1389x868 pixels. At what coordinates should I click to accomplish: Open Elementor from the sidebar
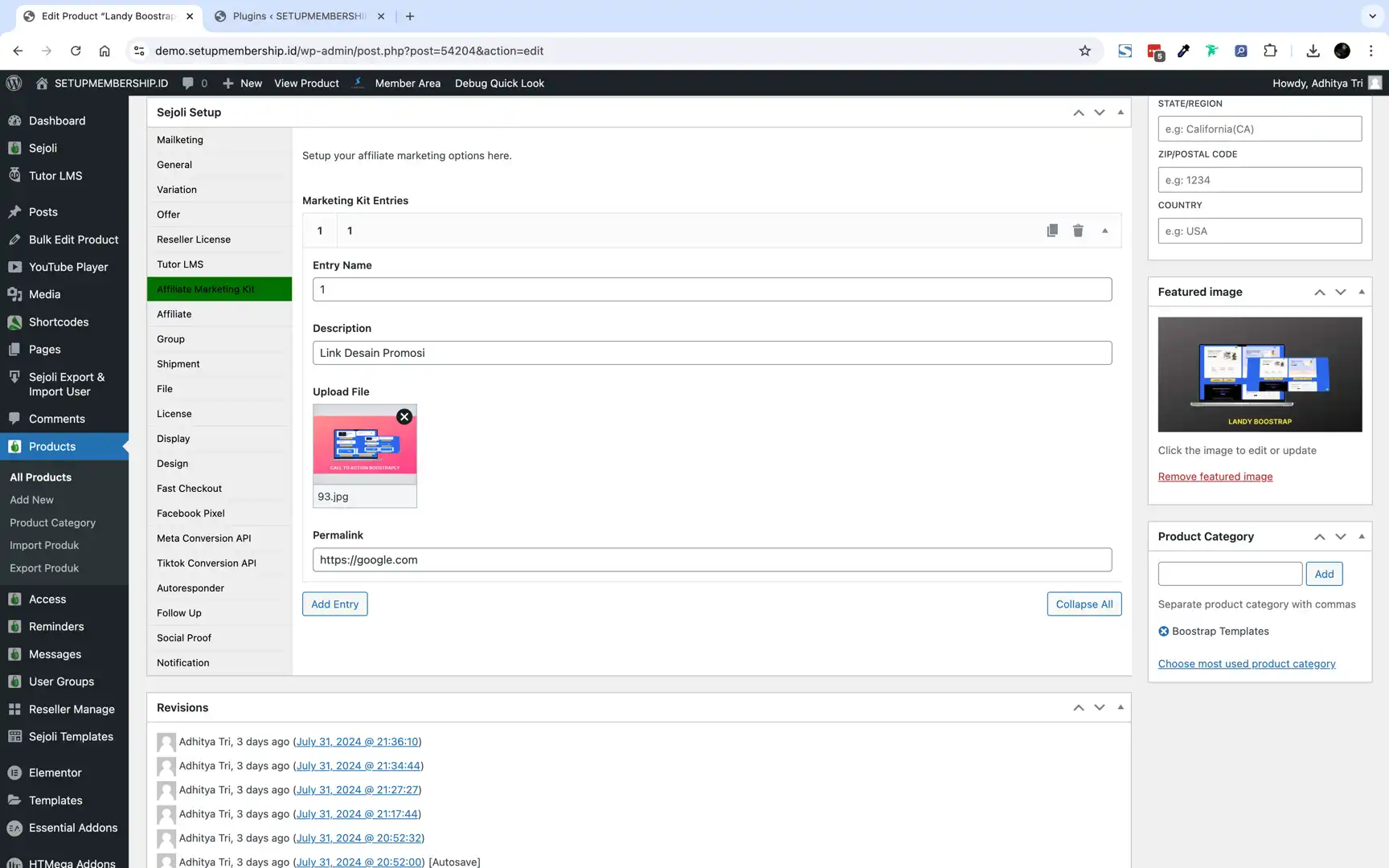click(x=54, y=772)
